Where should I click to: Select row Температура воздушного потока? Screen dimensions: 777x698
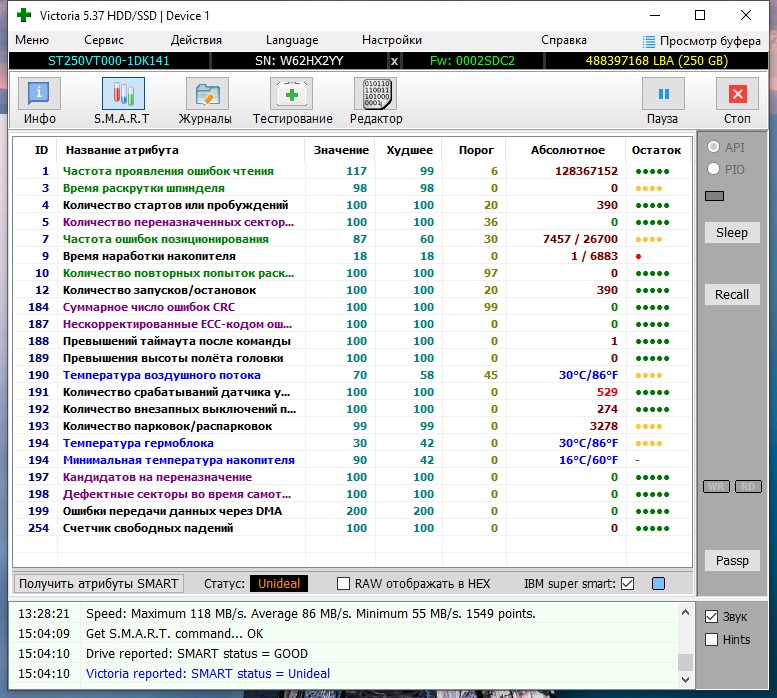(352, 375)
